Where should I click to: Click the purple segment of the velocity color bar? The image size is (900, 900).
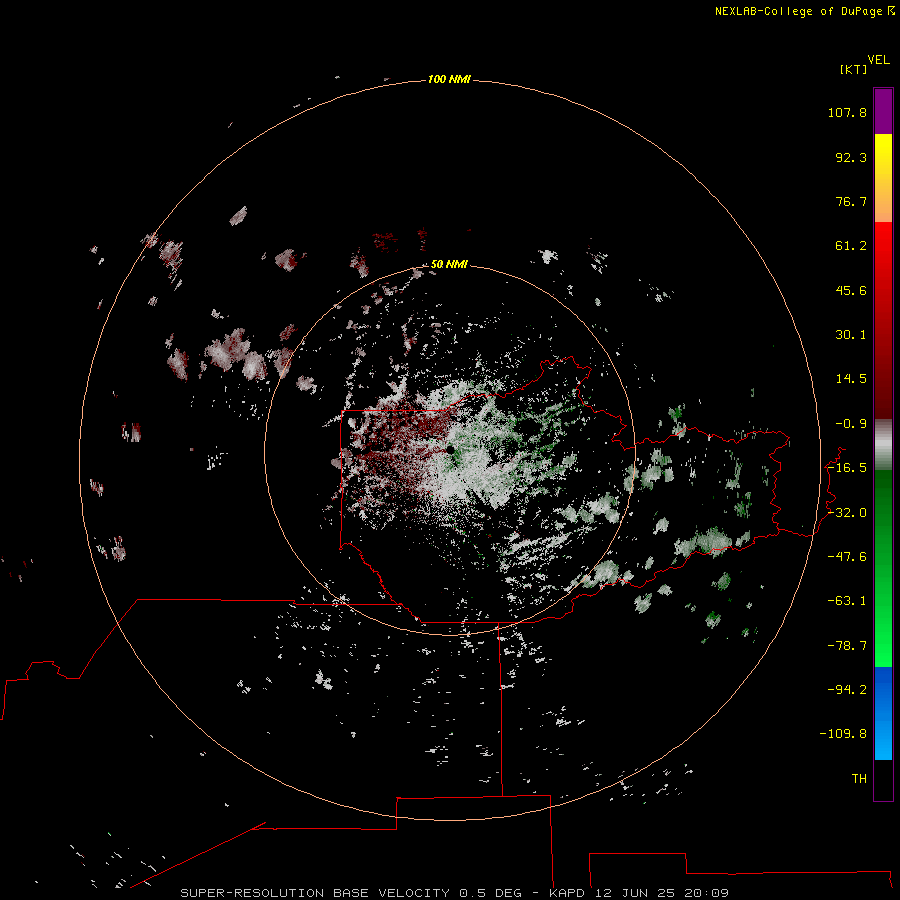point(883,111)
